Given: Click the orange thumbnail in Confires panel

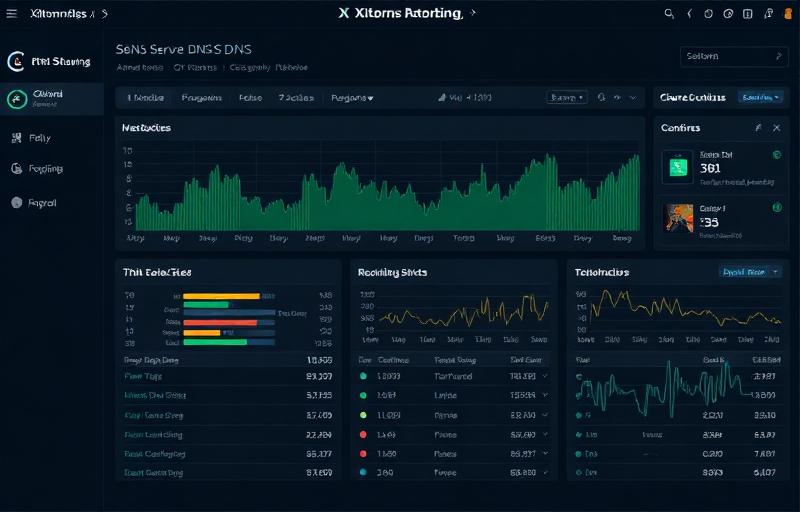Looking at the screenshot, I should tap(679, 217).
